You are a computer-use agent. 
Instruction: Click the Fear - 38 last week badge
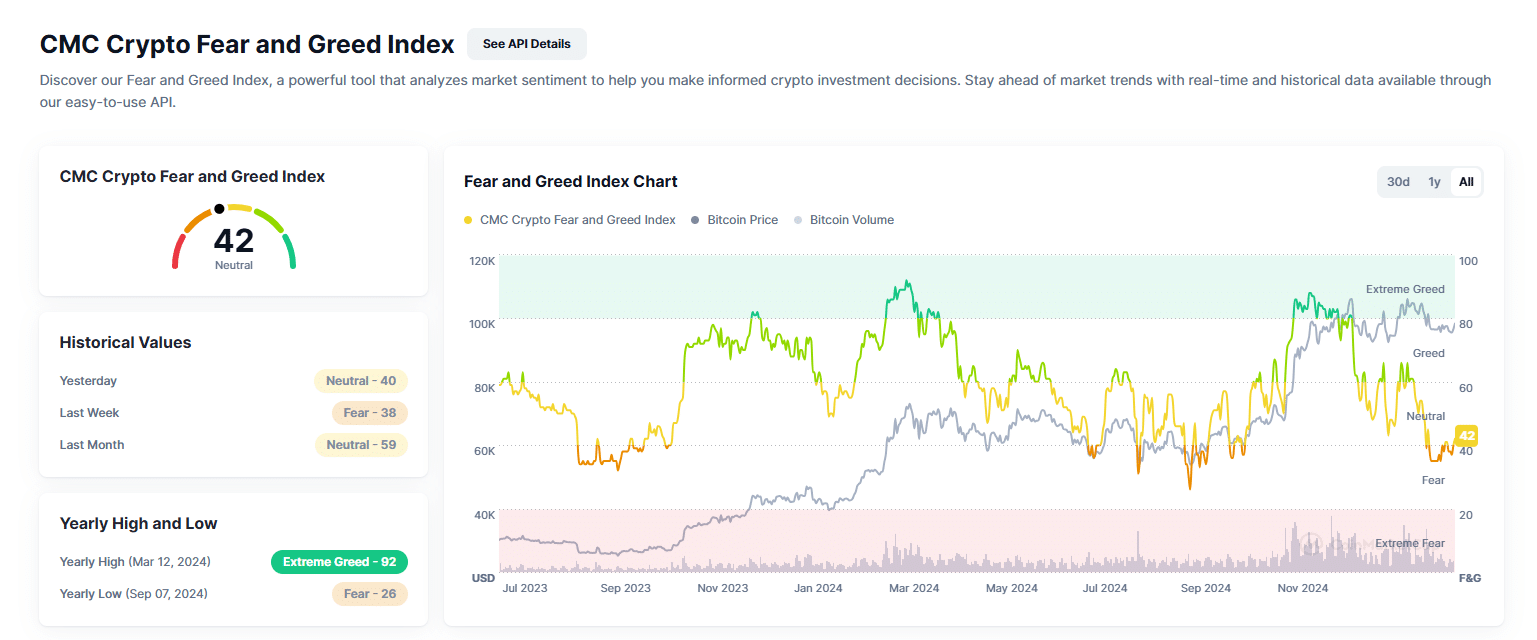pos(370,413)
